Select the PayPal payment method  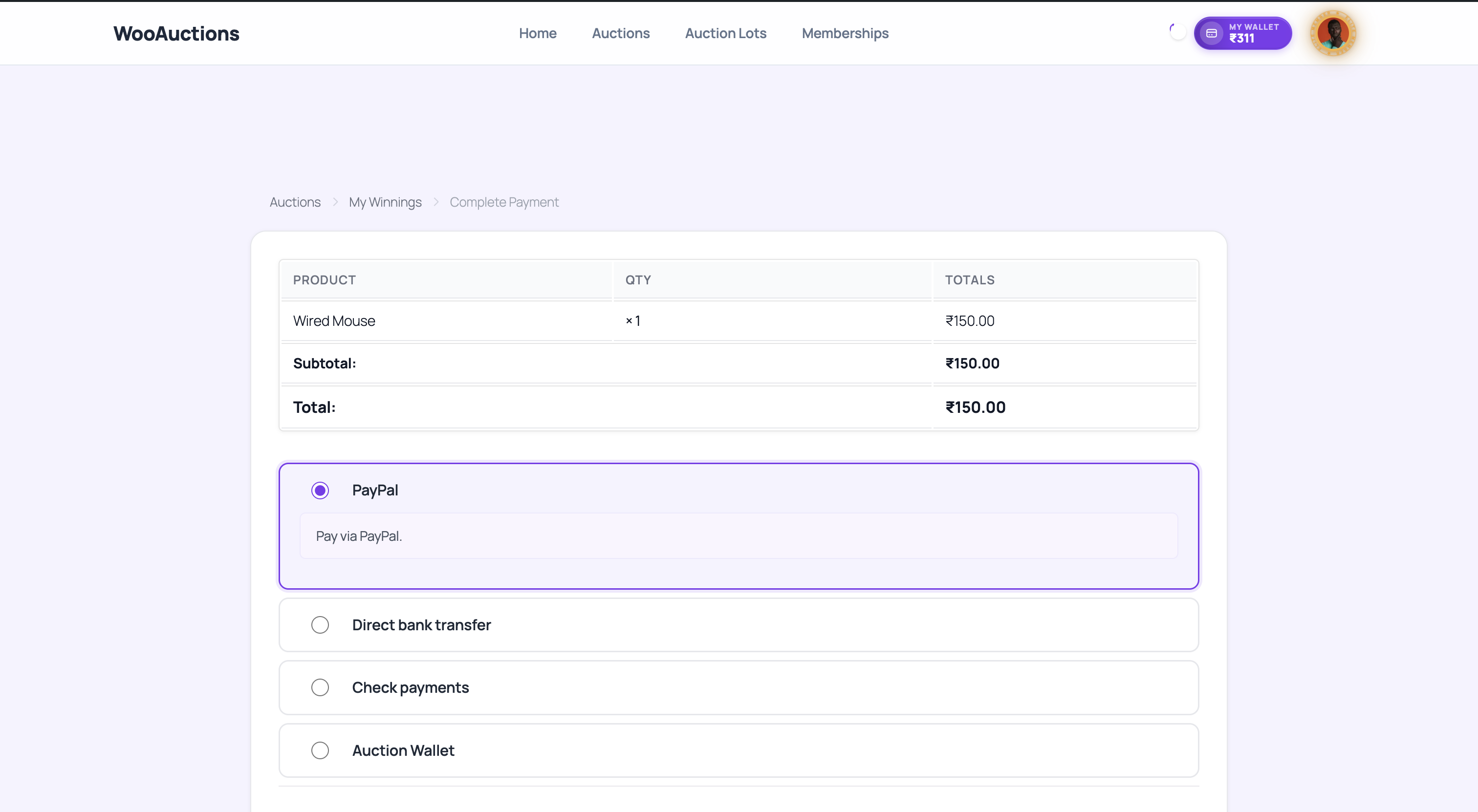[x=320, y=491]
